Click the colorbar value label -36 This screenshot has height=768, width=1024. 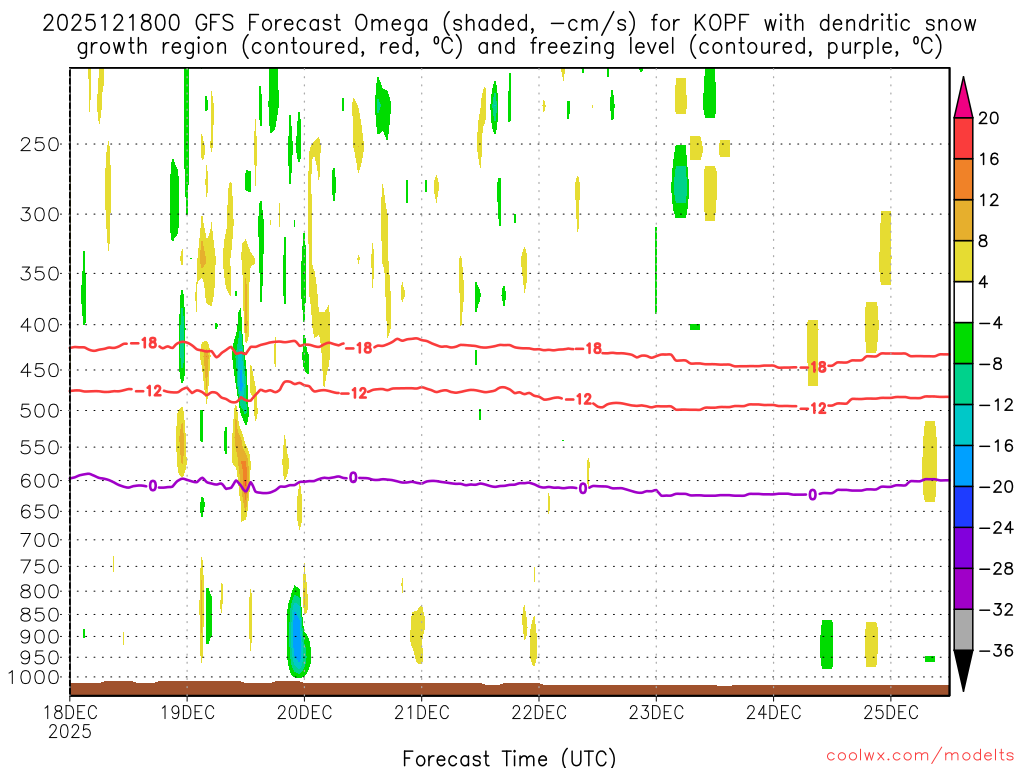(x=996, y=650)
